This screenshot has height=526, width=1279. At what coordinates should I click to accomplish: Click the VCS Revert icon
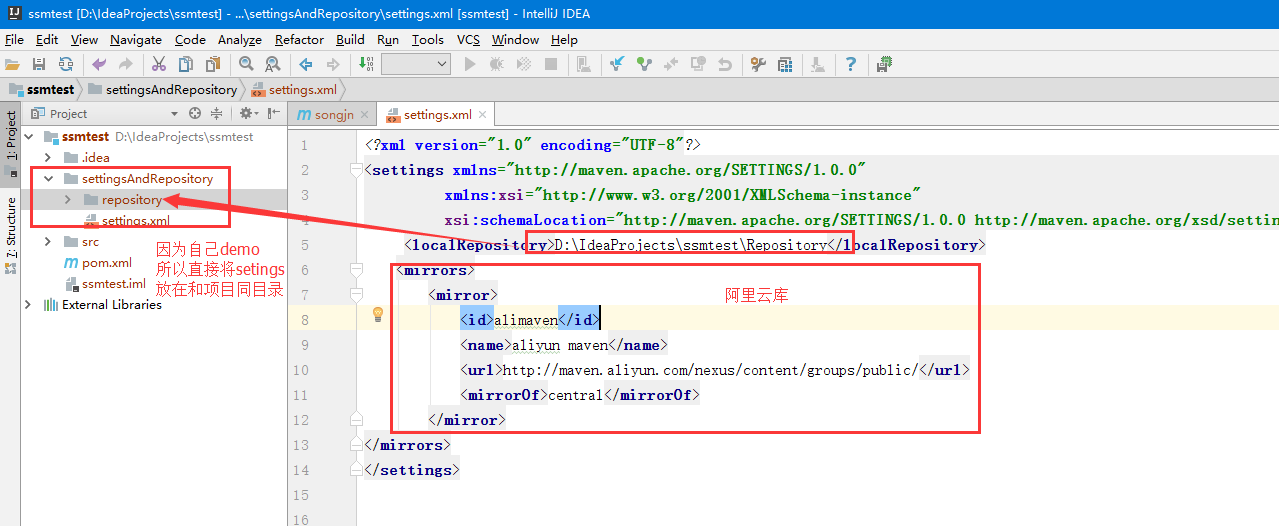[725, 64]
